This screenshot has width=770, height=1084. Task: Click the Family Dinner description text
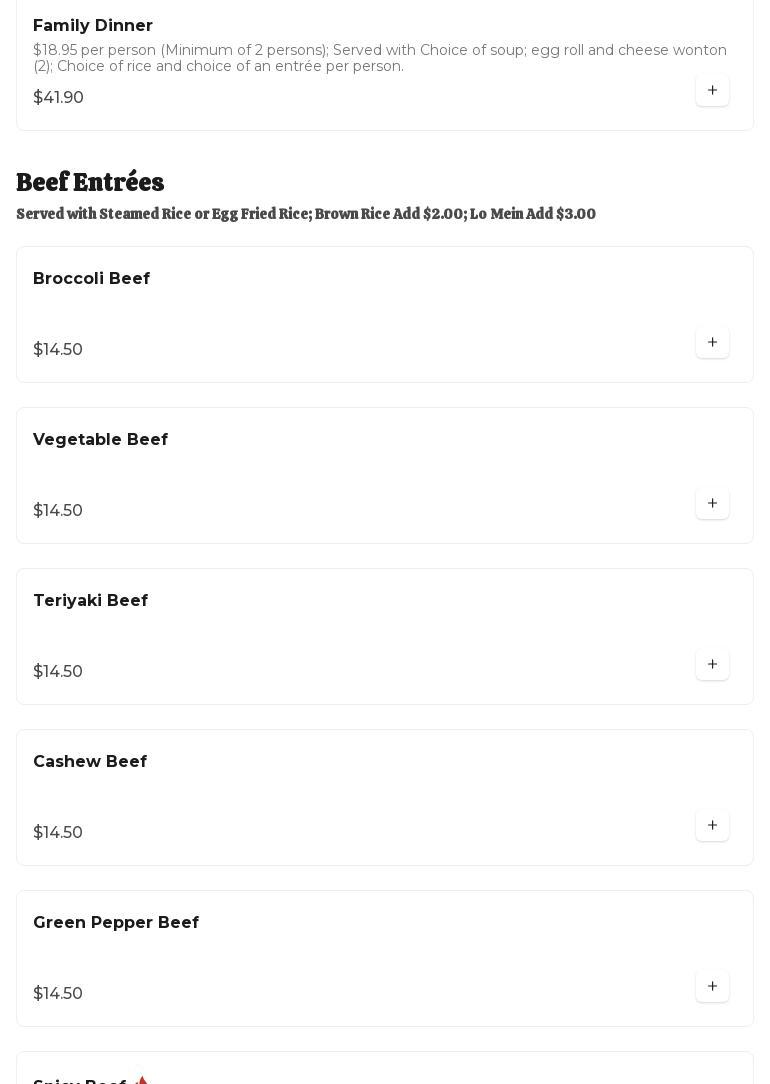[x=380, y=58]
